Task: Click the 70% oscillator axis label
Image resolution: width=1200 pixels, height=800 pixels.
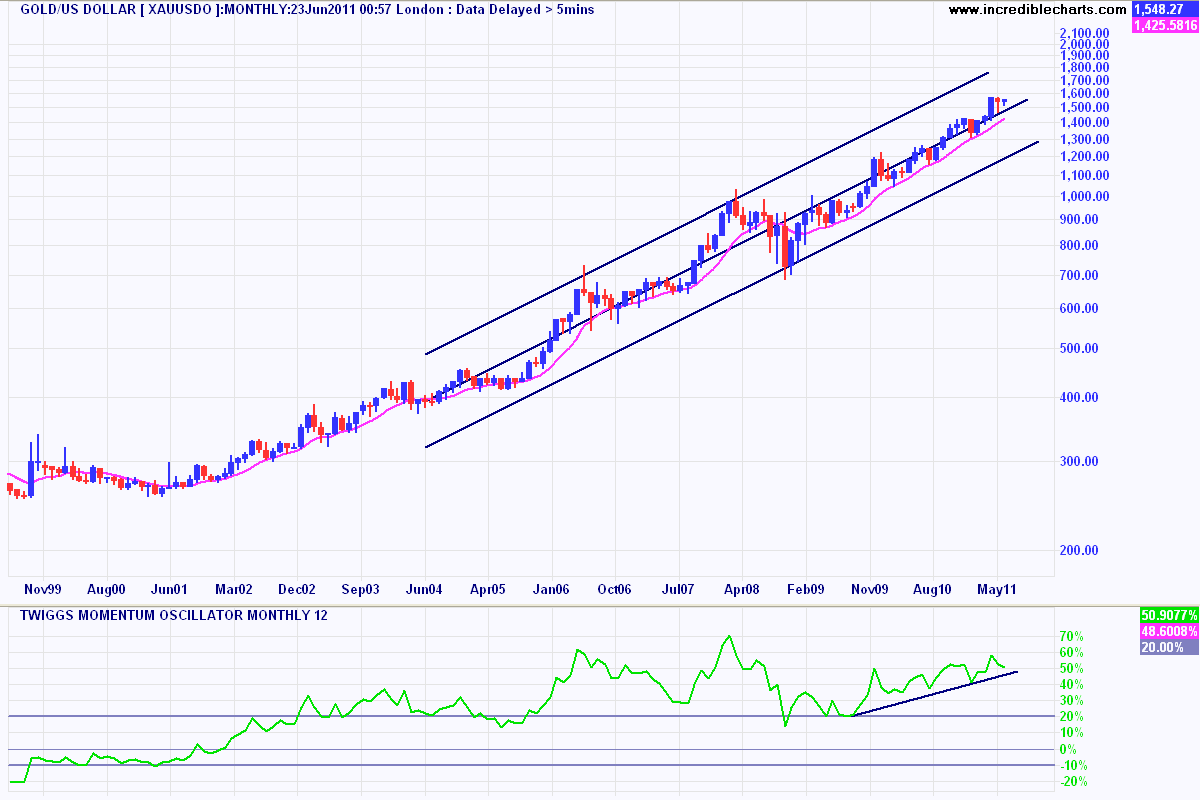Action: 1073,636
